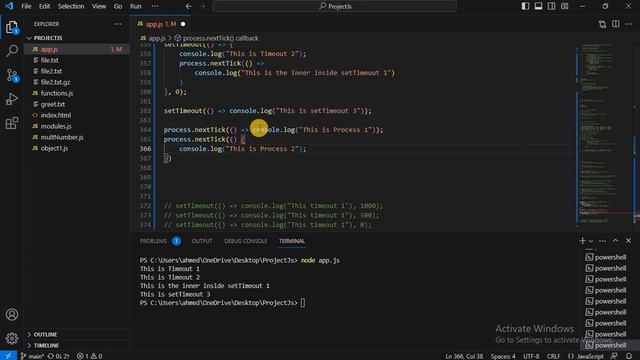Click CRLF end of line status item
The height and width of the screenshot is (360, 640).
point(553,356)
